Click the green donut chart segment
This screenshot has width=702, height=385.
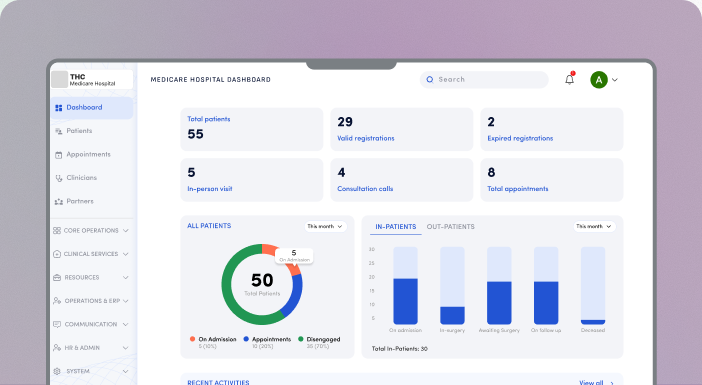(x=227, y=285)
